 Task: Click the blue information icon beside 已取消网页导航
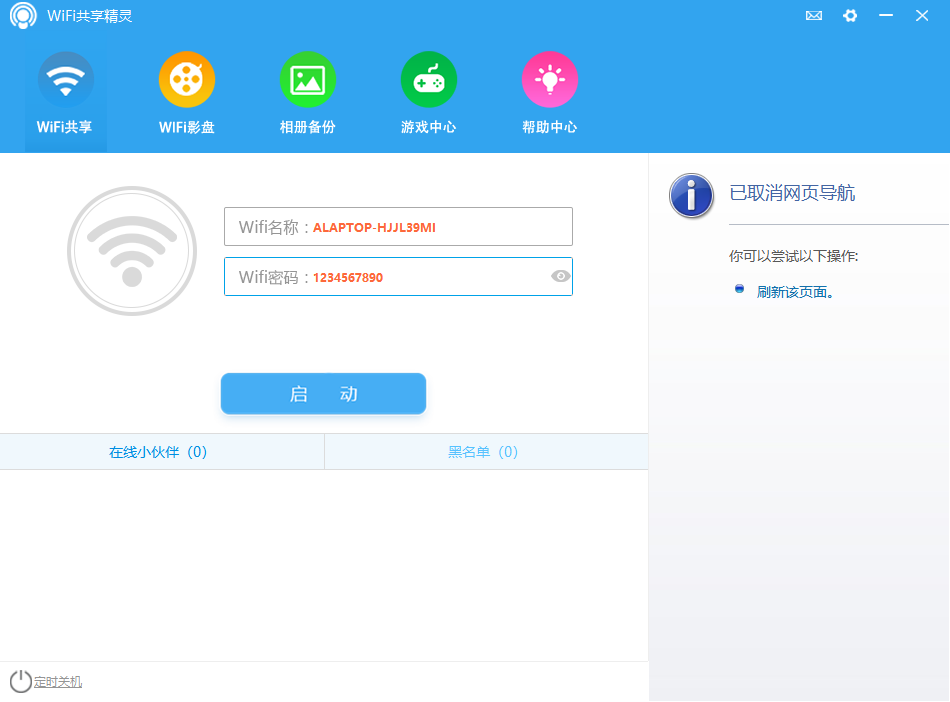tap(691, 196)
